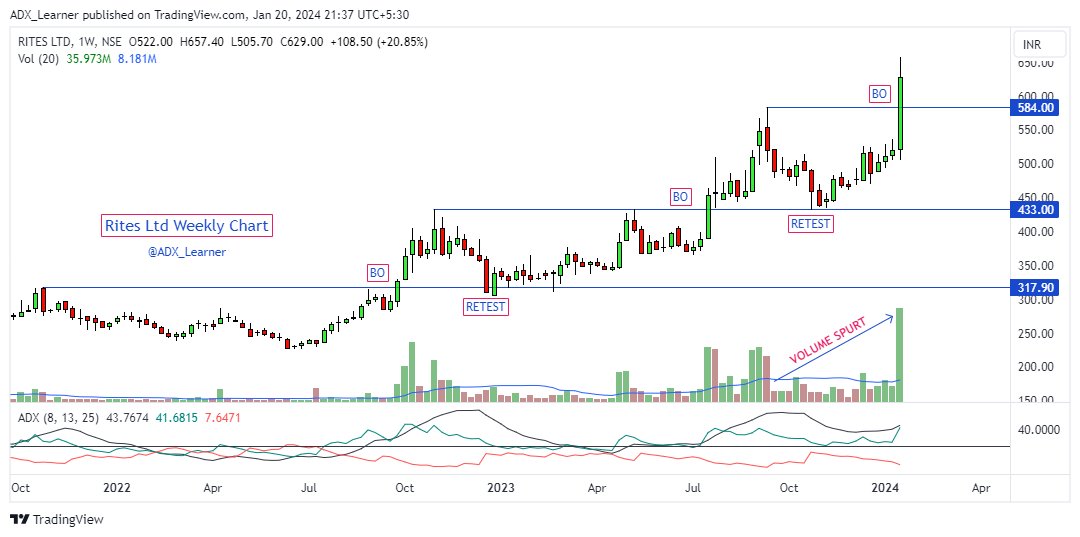The width and height of the screenshot is (1080, 537).
Task: Click the 43.7674 ADX value
Action: 125,417
